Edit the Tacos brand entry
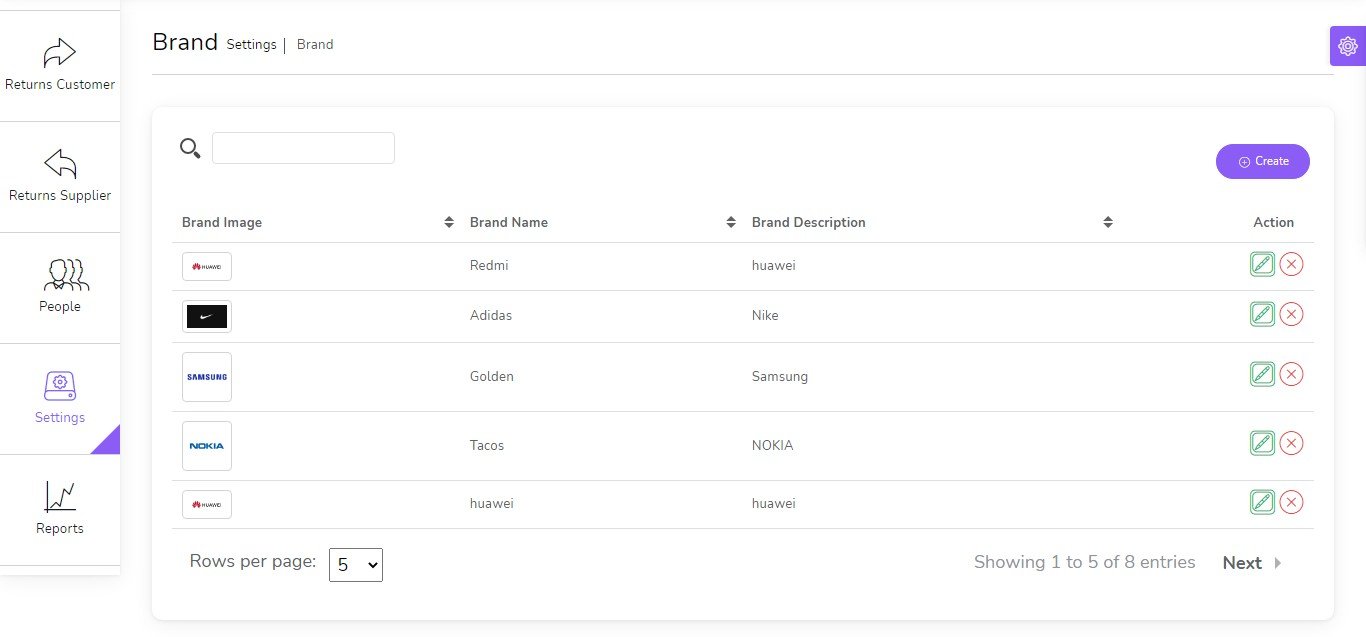Viewport: 1366px width, 637px height. (1262, 443)
